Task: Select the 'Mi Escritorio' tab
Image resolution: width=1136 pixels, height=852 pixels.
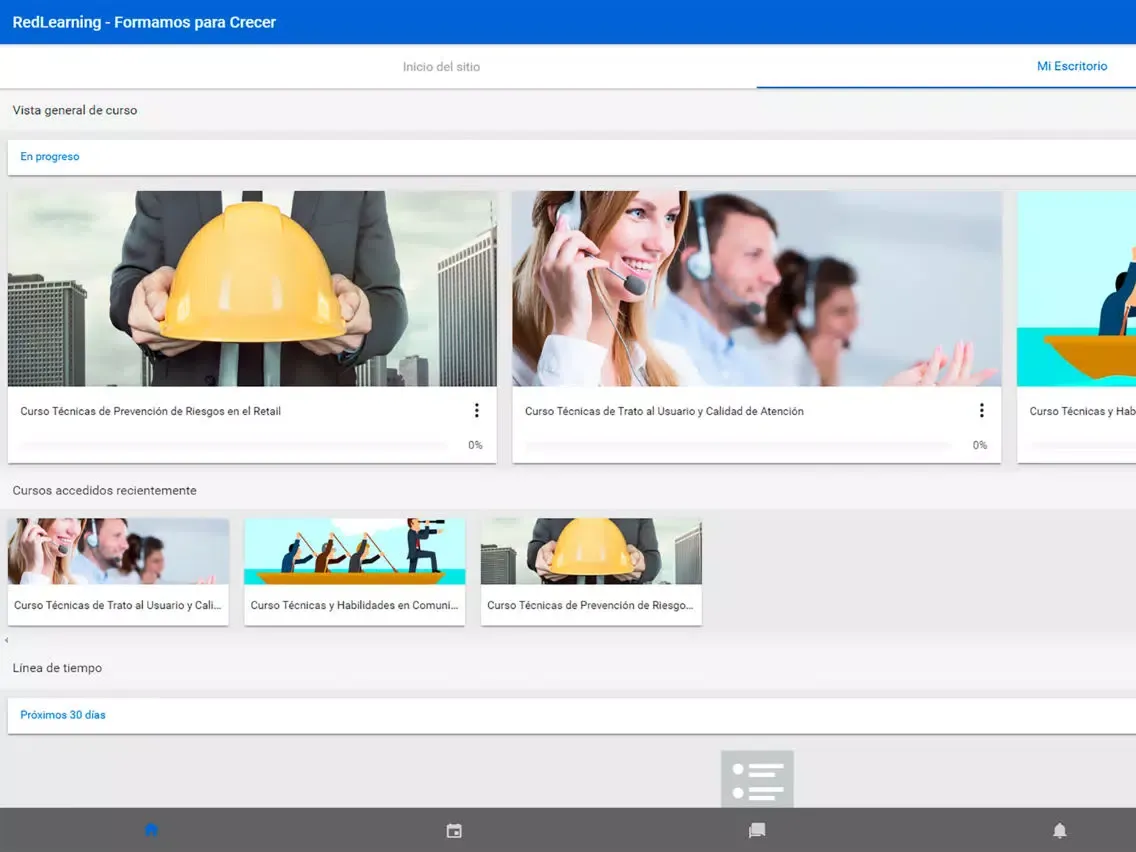Action: pyautogui.click(x=1071, y=67)
